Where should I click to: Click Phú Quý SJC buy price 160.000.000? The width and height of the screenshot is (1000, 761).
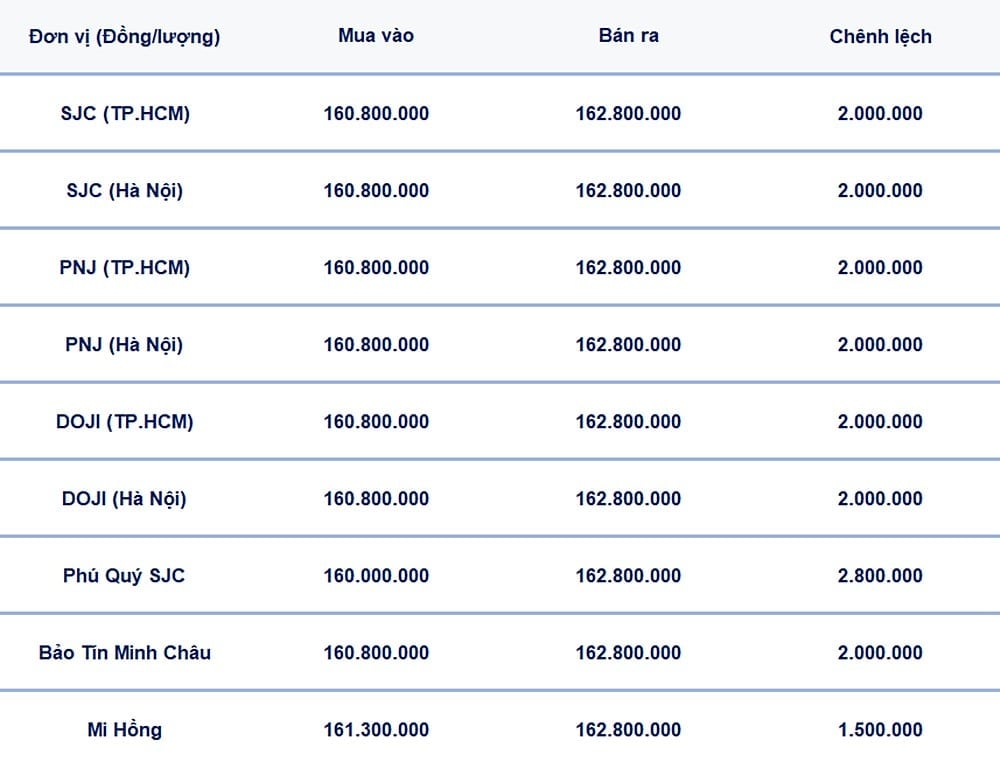pyautogui.click(x=376, y=576)
